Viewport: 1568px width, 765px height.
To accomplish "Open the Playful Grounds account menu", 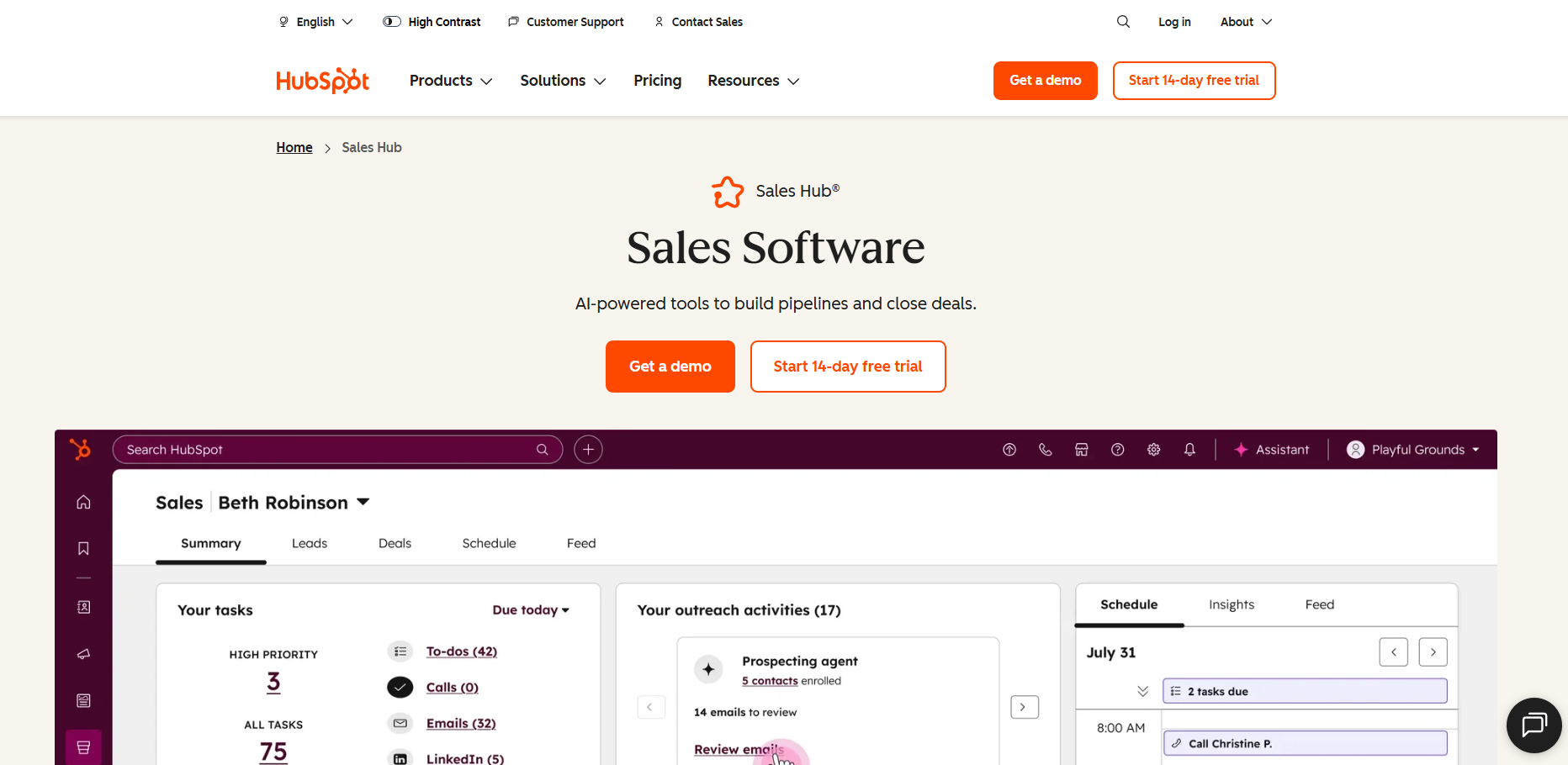I will pos(1413,450).
